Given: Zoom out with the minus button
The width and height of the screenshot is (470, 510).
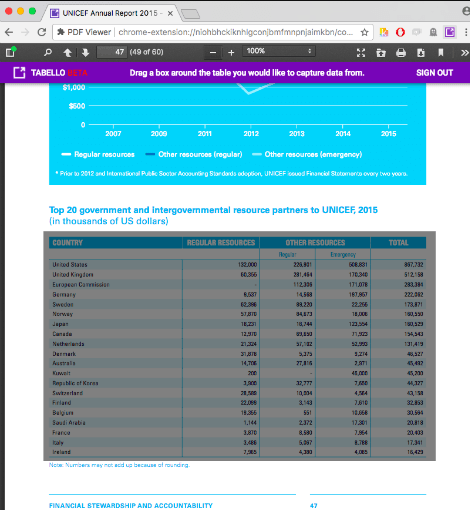Looking at the screenshot, I should tap(213, 53).
